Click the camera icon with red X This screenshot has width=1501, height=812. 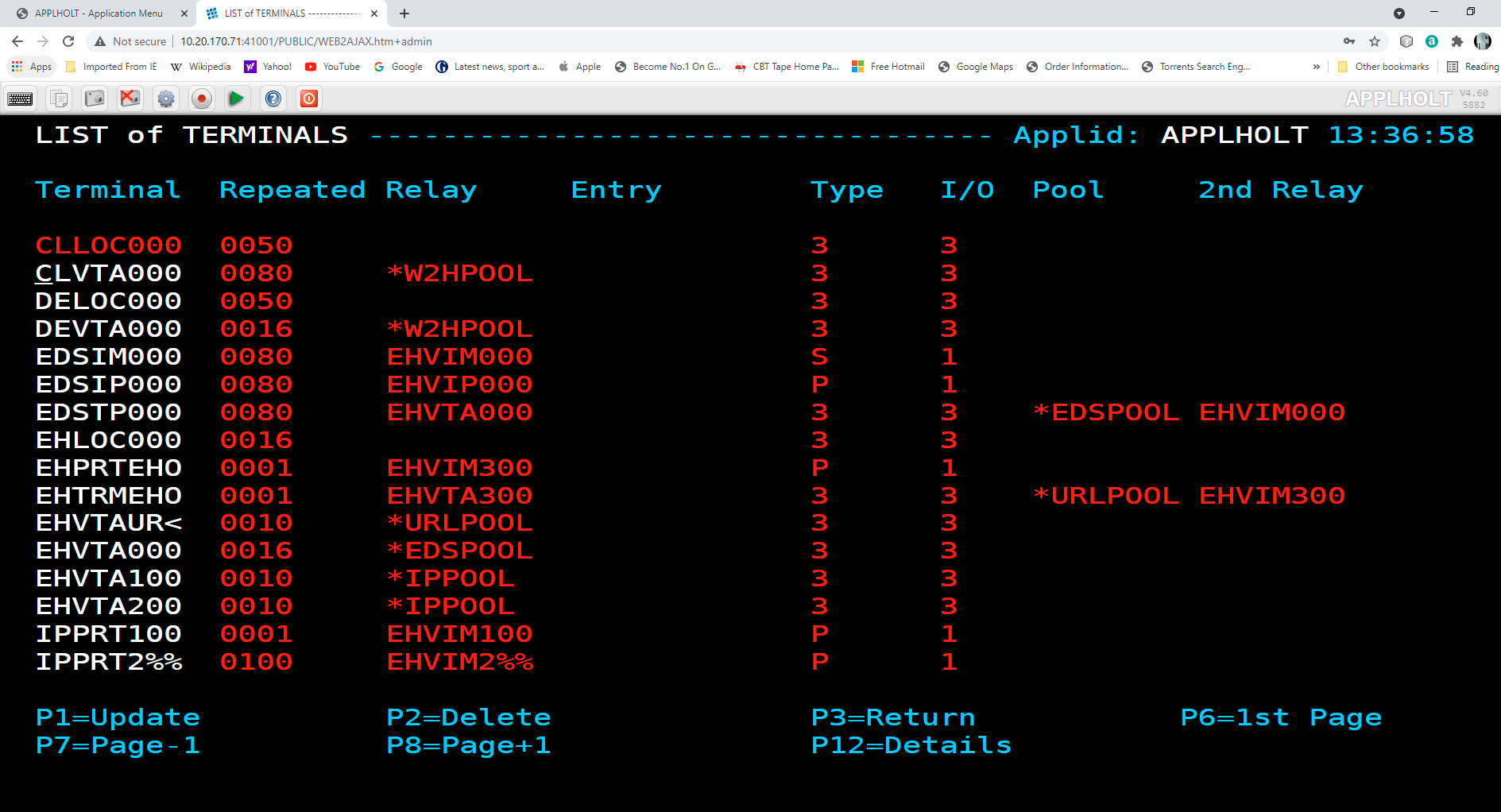(x=130, y=99)
